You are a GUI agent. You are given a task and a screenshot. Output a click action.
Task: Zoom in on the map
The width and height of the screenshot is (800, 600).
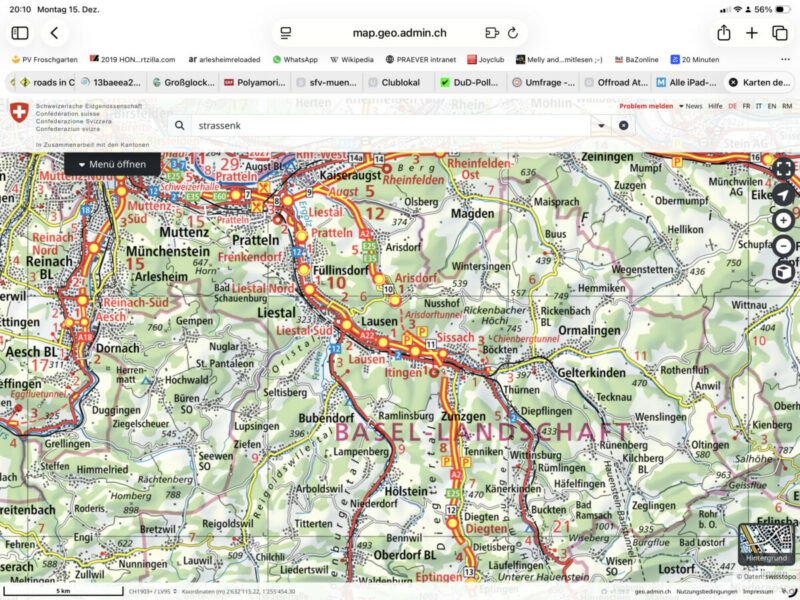coord(783,221)
